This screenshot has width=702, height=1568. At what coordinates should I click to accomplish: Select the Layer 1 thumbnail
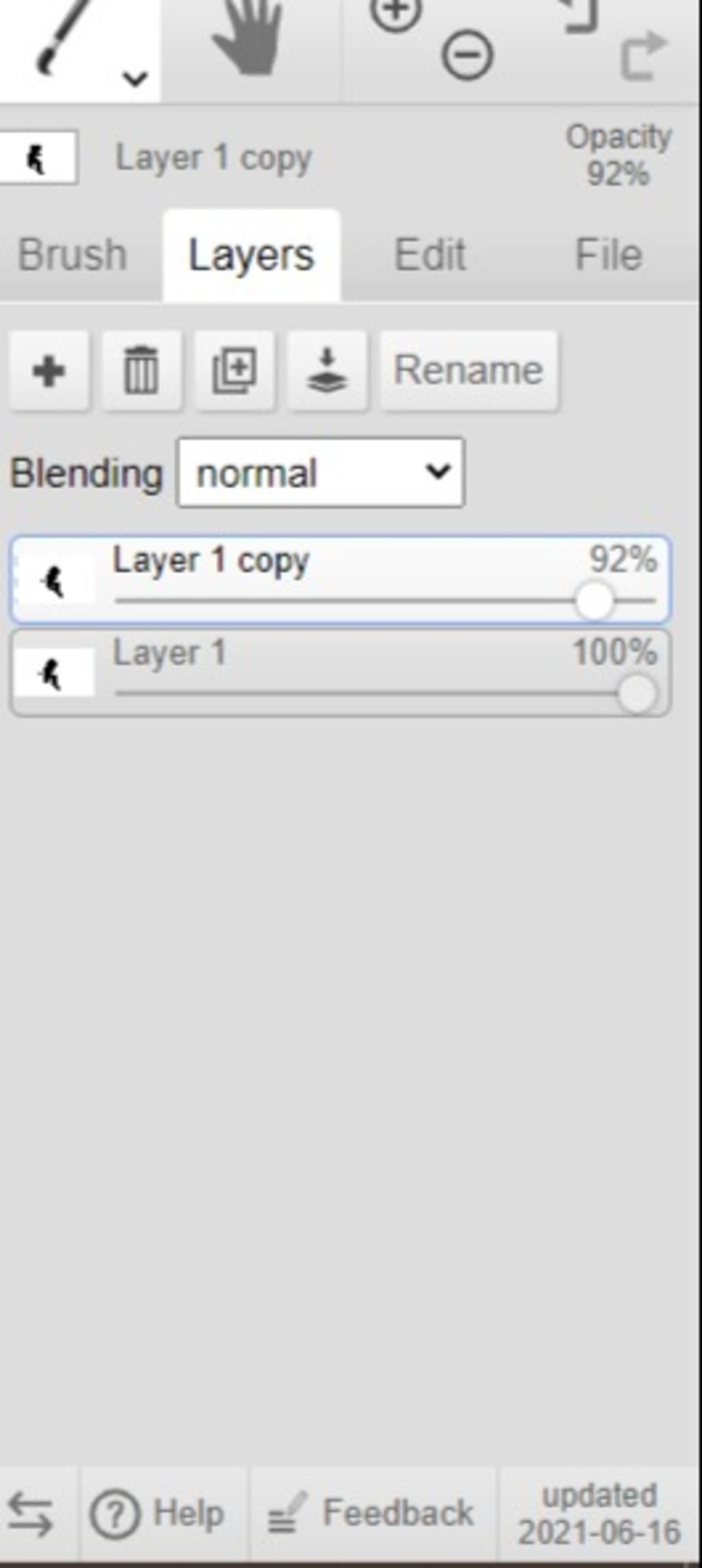[x=54, y=674]
